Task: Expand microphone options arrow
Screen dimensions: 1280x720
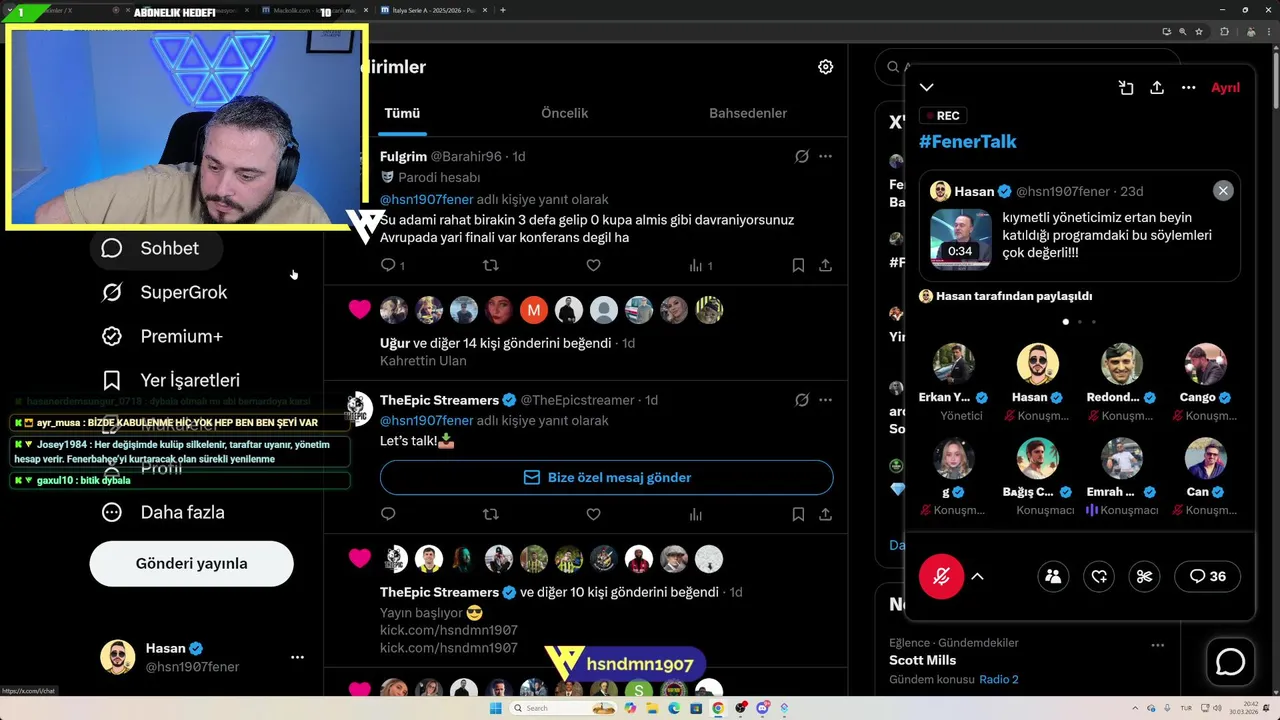Action: tap(977, 576)
